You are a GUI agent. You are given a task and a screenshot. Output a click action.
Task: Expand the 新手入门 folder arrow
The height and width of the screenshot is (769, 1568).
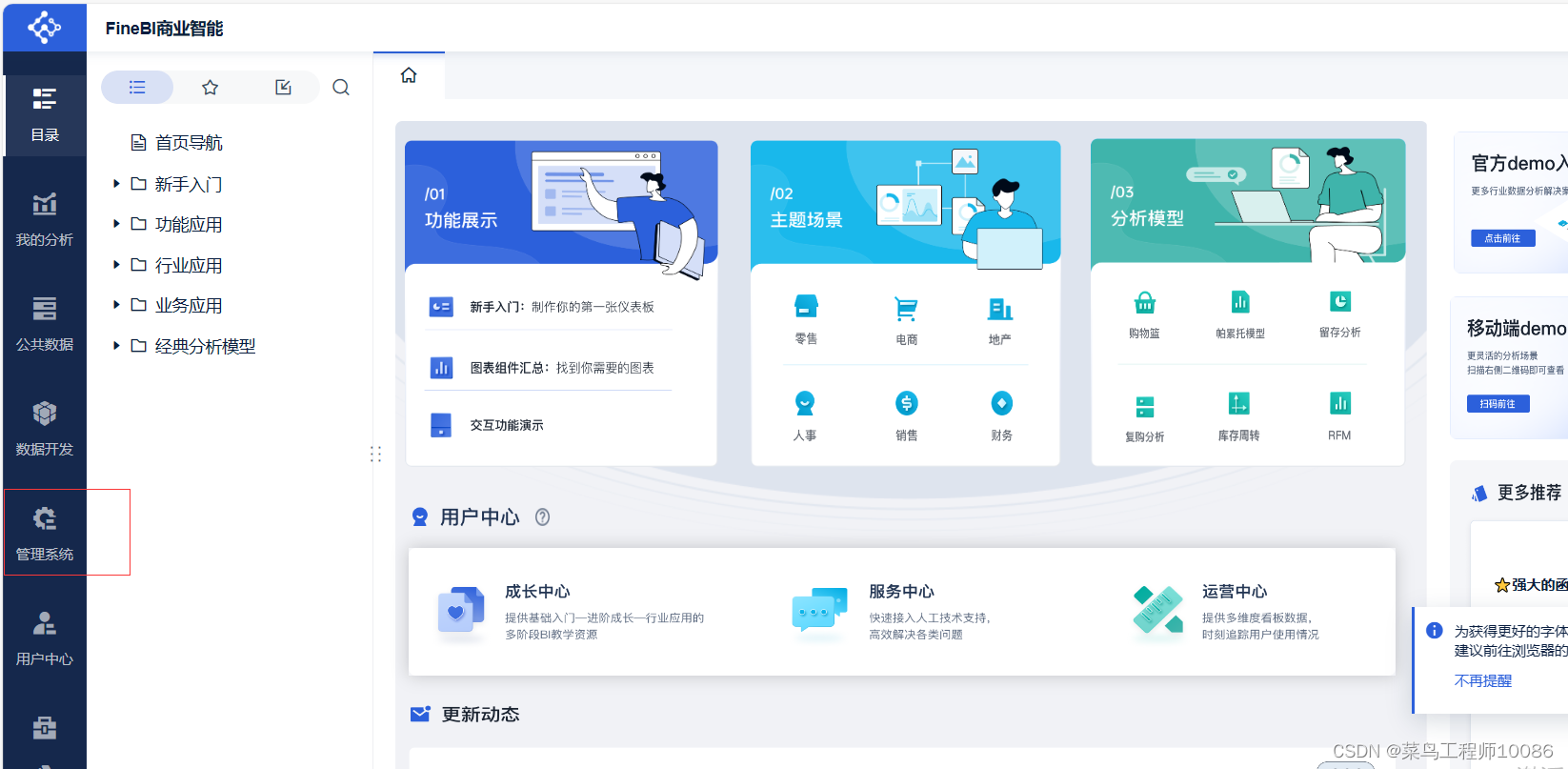pyautogui.click(x=116, y=184)
